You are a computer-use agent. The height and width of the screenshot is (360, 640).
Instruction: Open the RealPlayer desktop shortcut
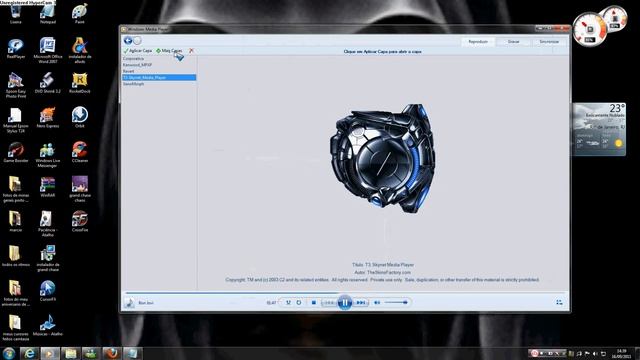pyautogui.click(x=16, y=49)
